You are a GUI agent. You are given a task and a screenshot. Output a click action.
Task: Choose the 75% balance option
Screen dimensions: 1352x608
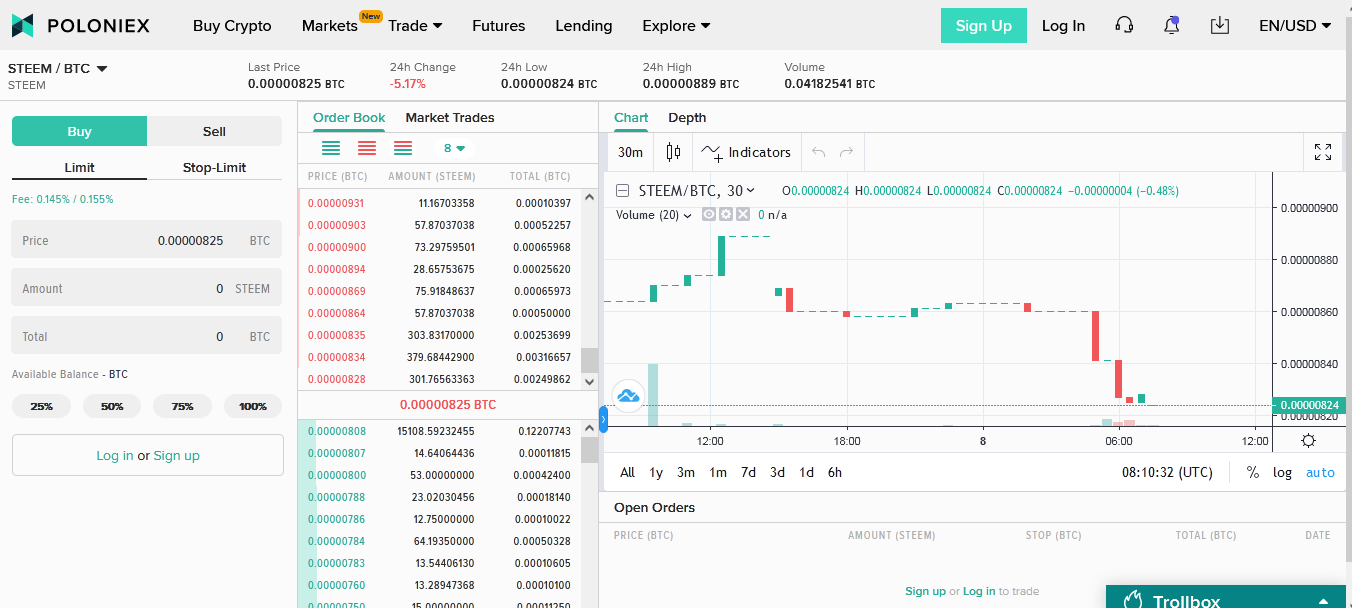182,406
